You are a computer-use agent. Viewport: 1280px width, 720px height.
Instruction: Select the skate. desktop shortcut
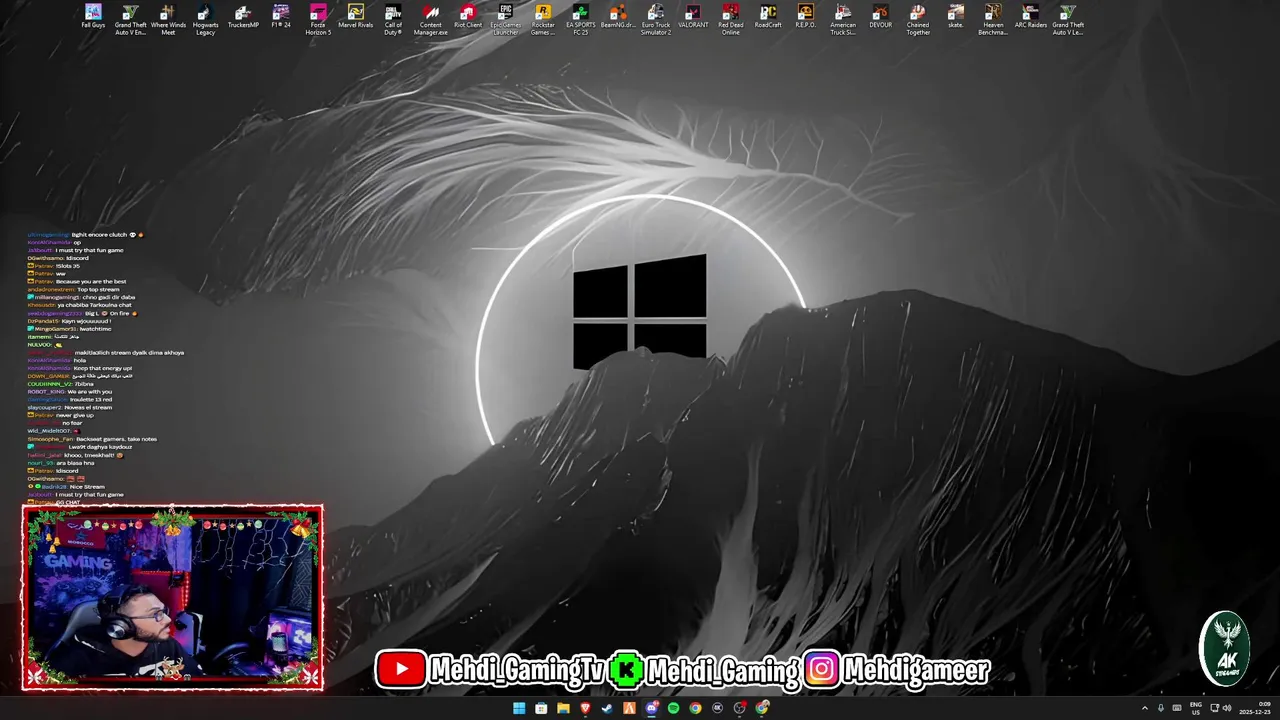[956, 17]
